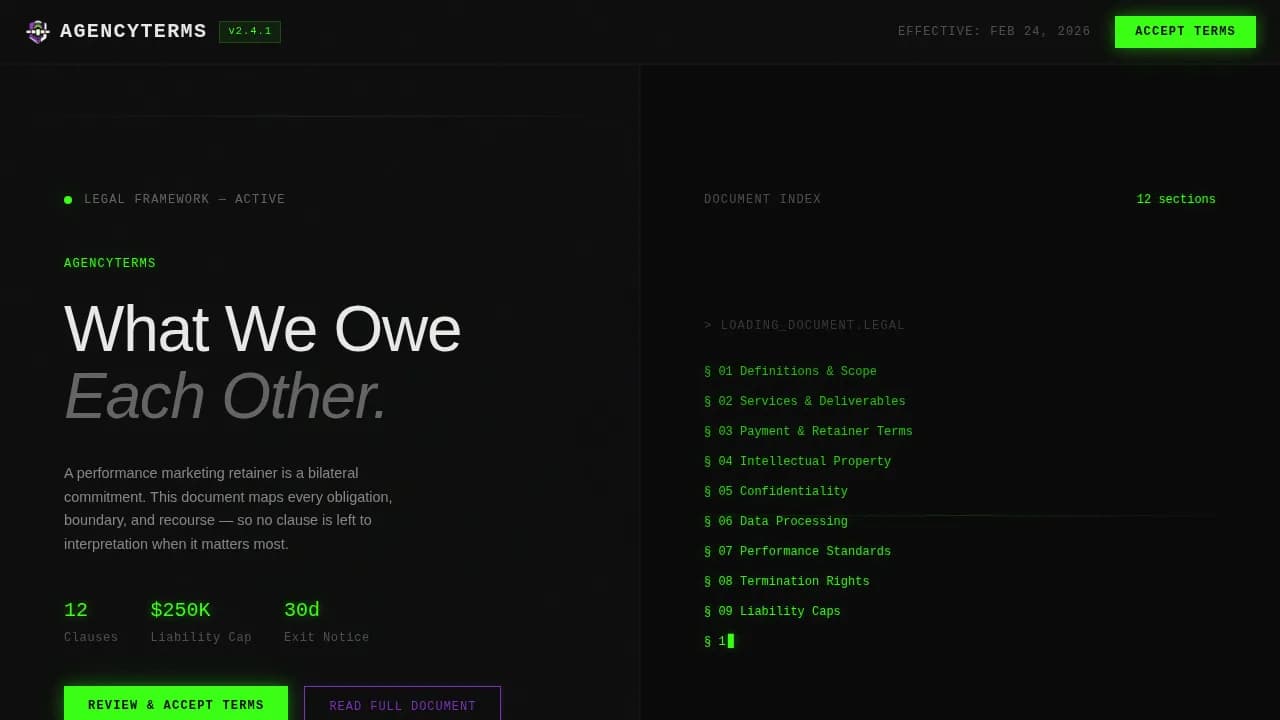The width and height of the screenshot is (1280, 720).
Task: Open 05 Confidentiality section
Action: 776,492
